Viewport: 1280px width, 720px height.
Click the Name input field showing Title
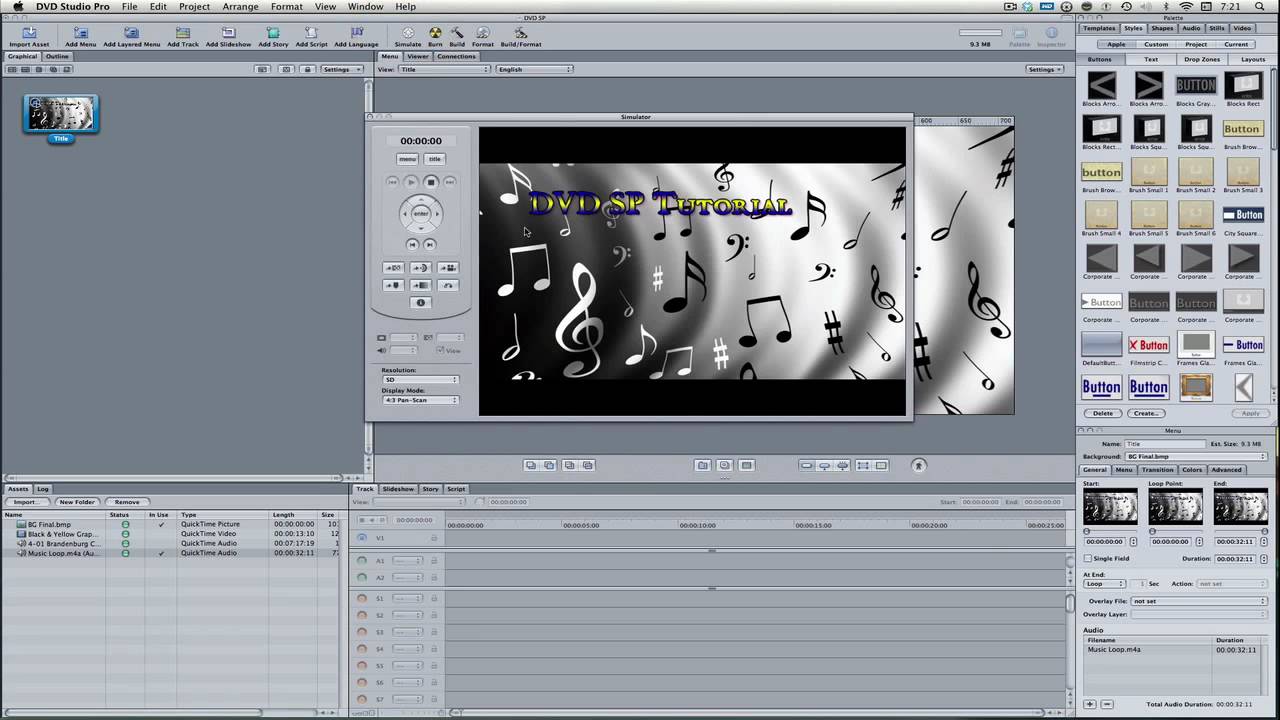click(1164, 443)
